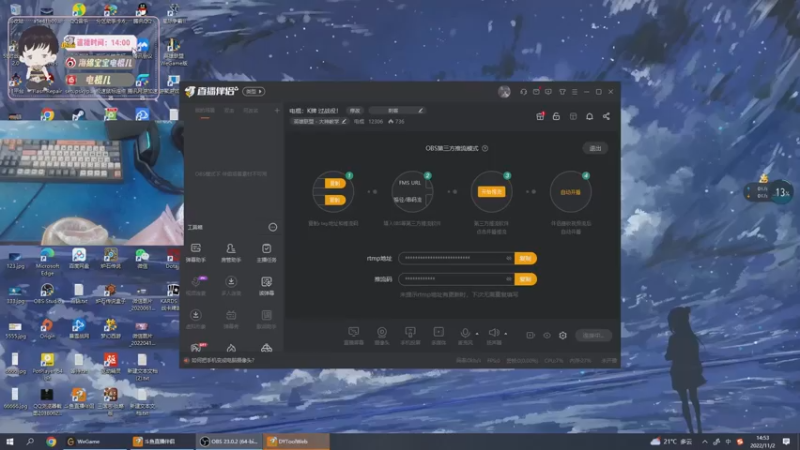Click lower copy button in step 1 circle
The width and height of the screenshot is (800, 450).
(335, 200)
